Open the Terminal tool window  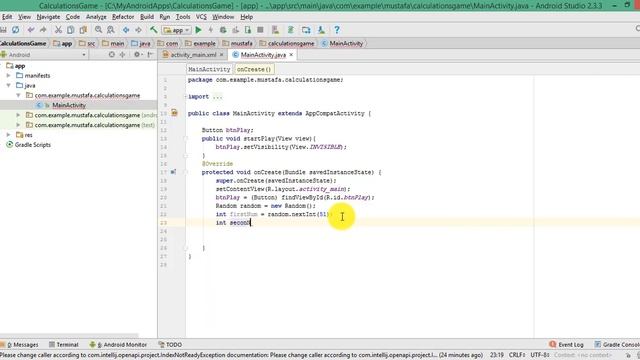pos(63,344)
